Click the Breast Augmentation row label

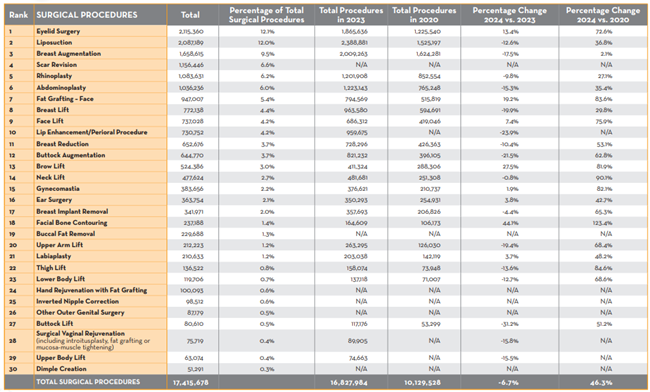(68, 54)
